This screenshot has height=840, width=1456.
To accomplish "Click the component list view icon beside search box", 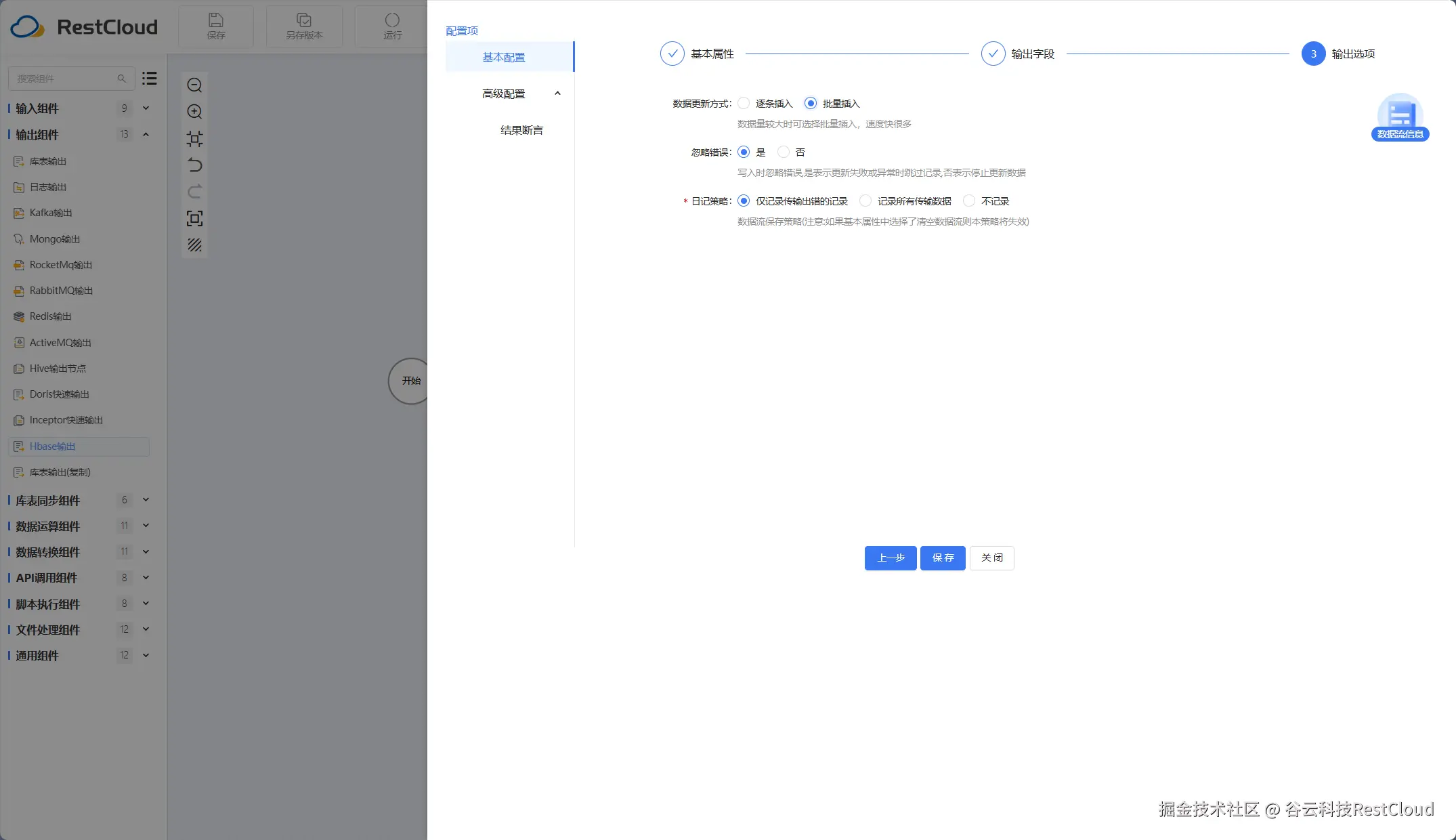I will (x=149, y=78).
